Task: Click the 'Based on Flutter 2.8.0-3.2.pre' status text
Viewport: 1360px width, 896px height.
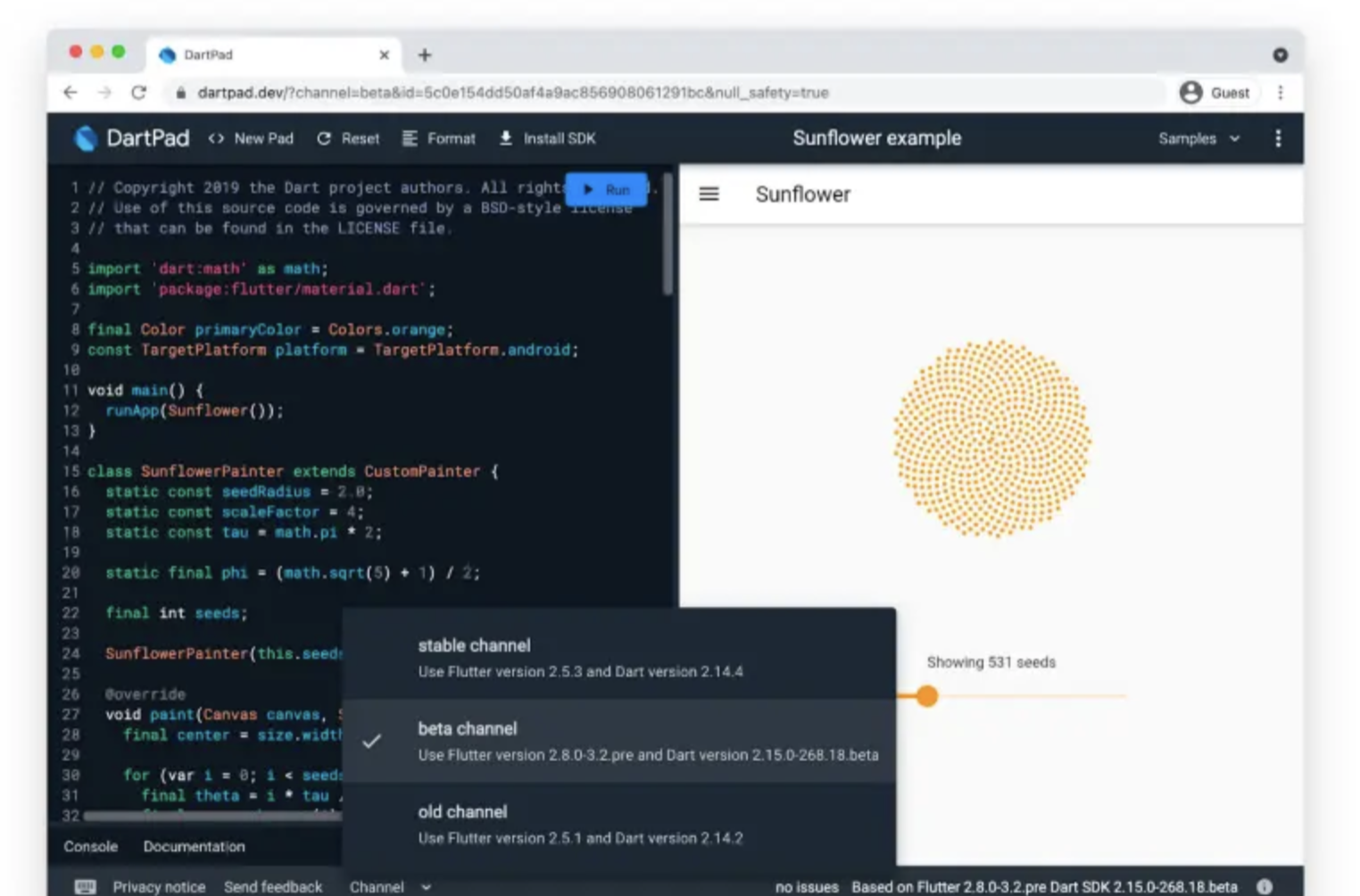Action: (x=1044, y=886)
